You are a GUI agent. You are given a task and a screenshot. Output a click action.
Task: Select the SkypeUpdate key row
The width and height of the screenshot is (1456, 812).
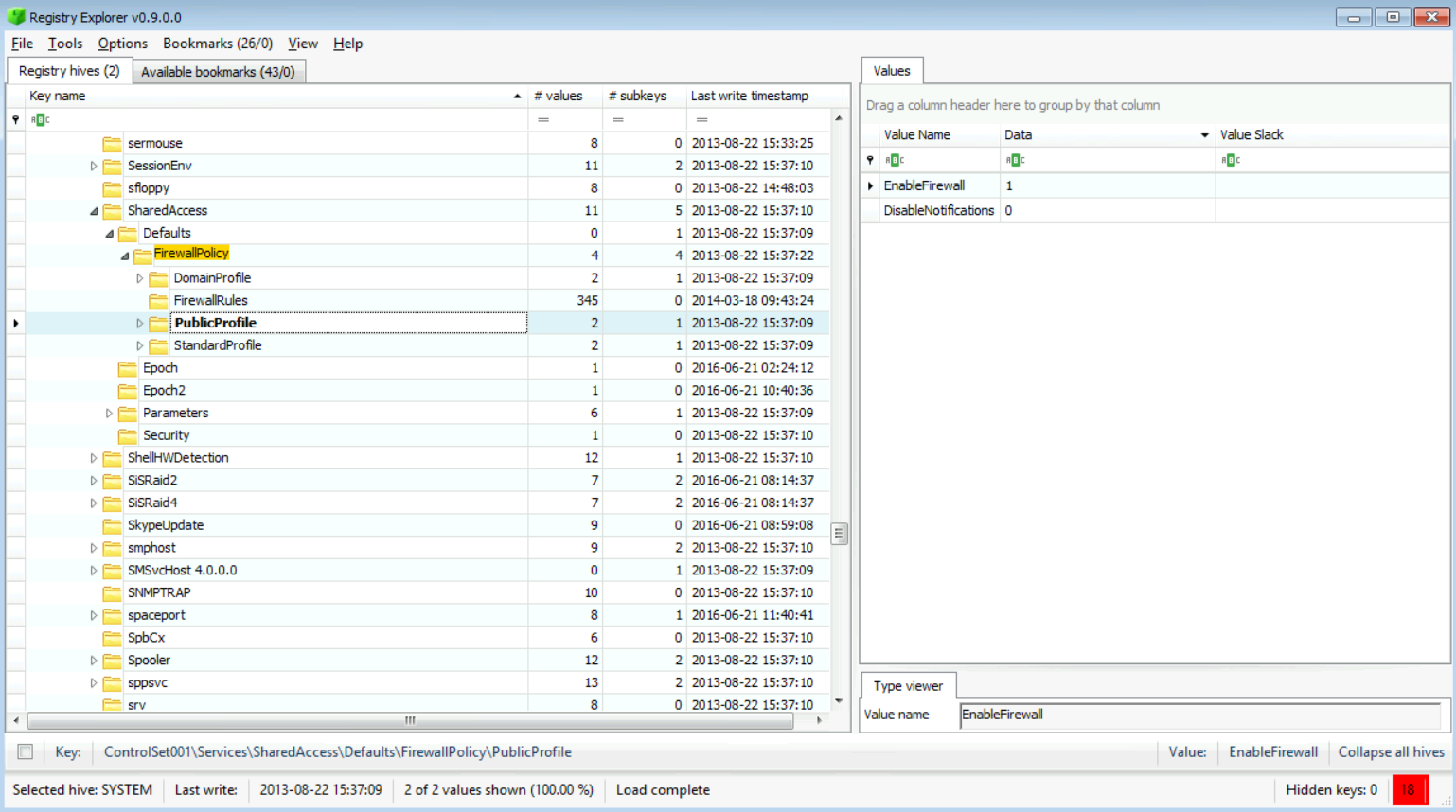pyautogui.click(x=417, y=525)
